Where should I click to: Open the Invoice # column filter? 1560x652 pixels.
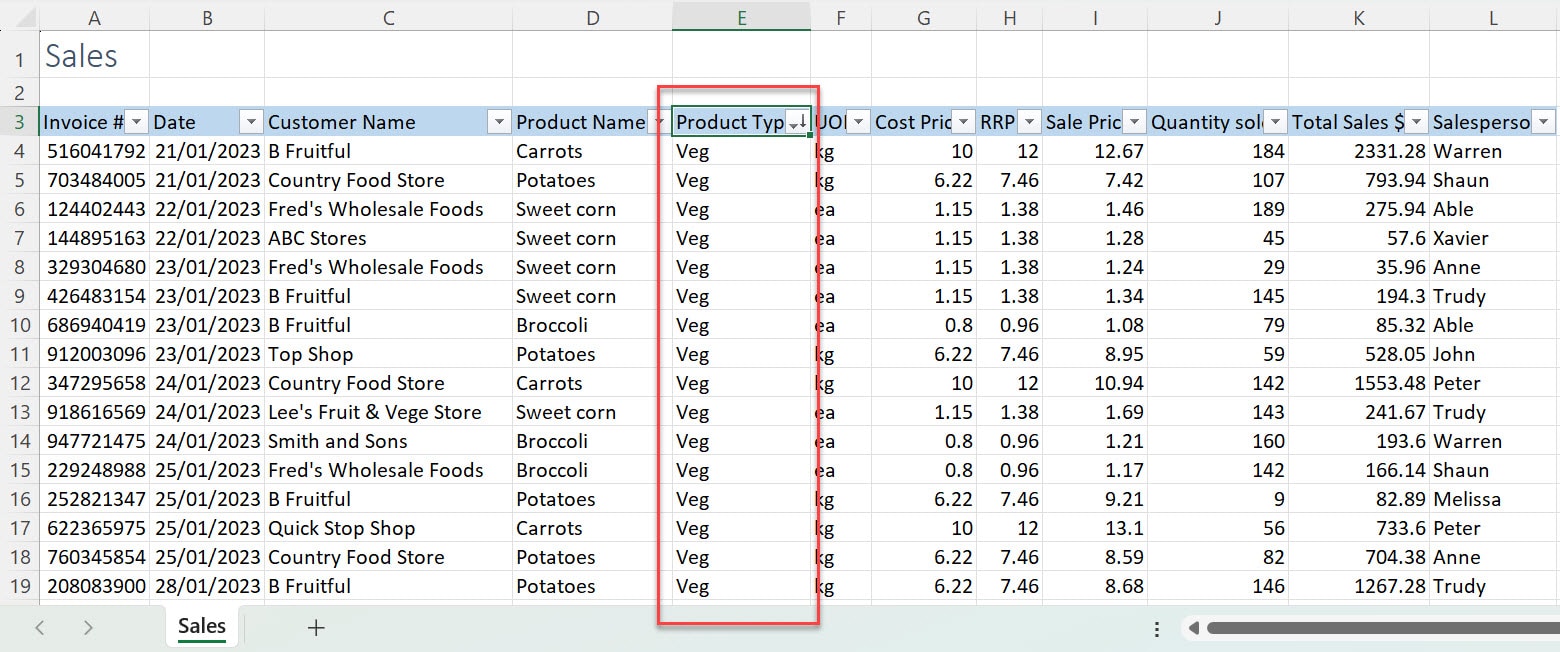click(x=136, y=122)
